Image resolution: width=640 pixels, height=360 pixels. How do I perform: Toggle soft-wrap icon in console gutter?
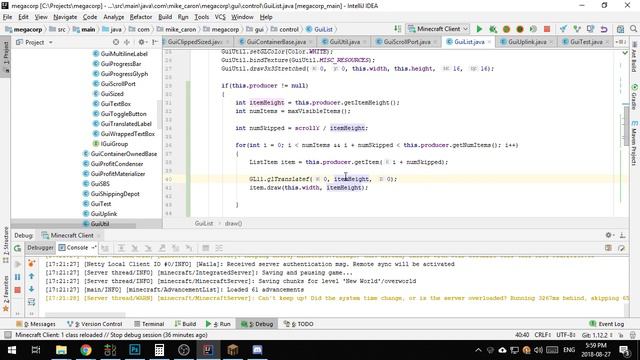pos(31,302)
